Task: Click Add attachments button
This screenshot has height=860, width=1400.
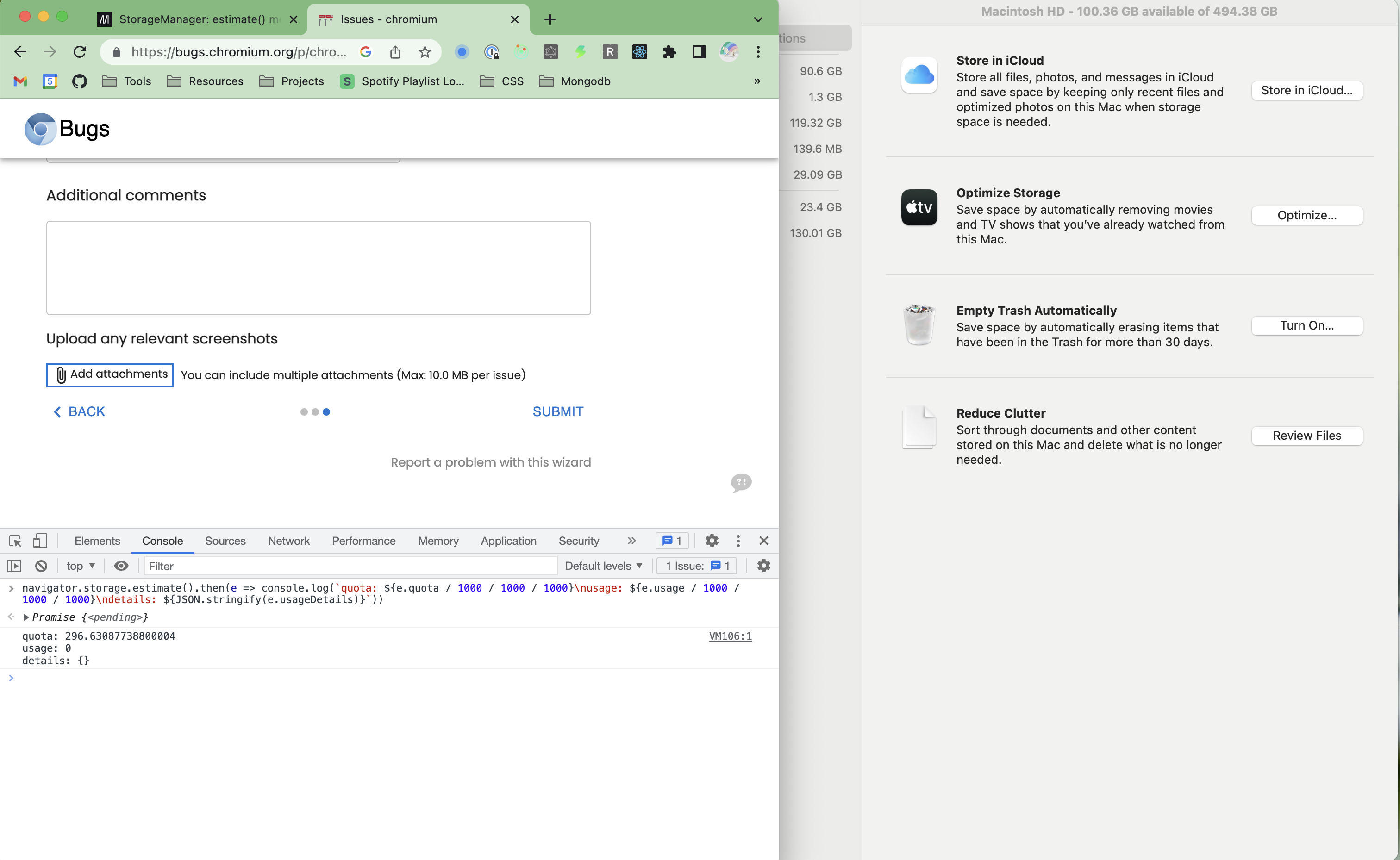Action: (110, 375)
